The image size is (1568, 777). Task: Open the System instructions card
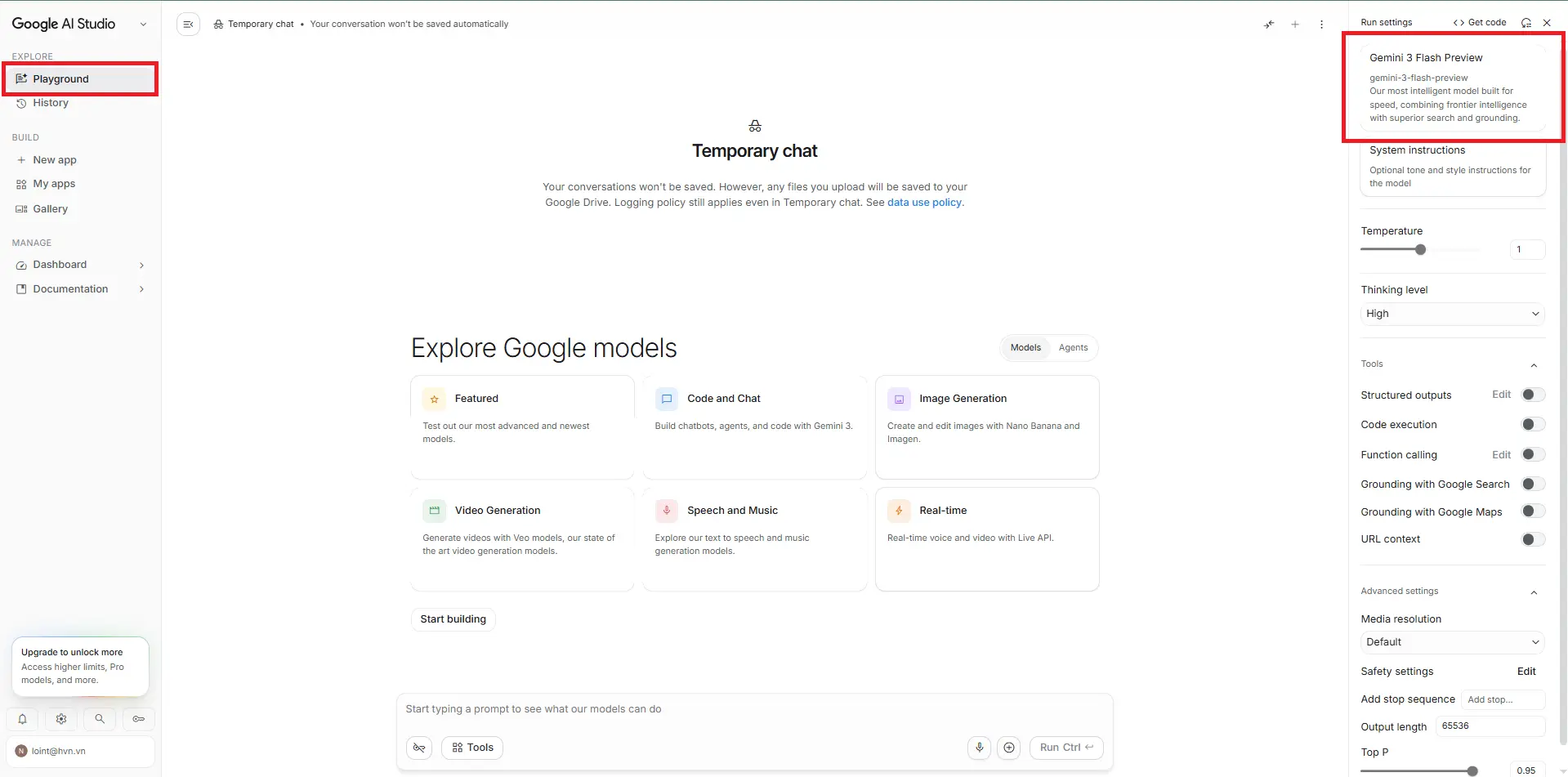click(x=1453, y=167)
